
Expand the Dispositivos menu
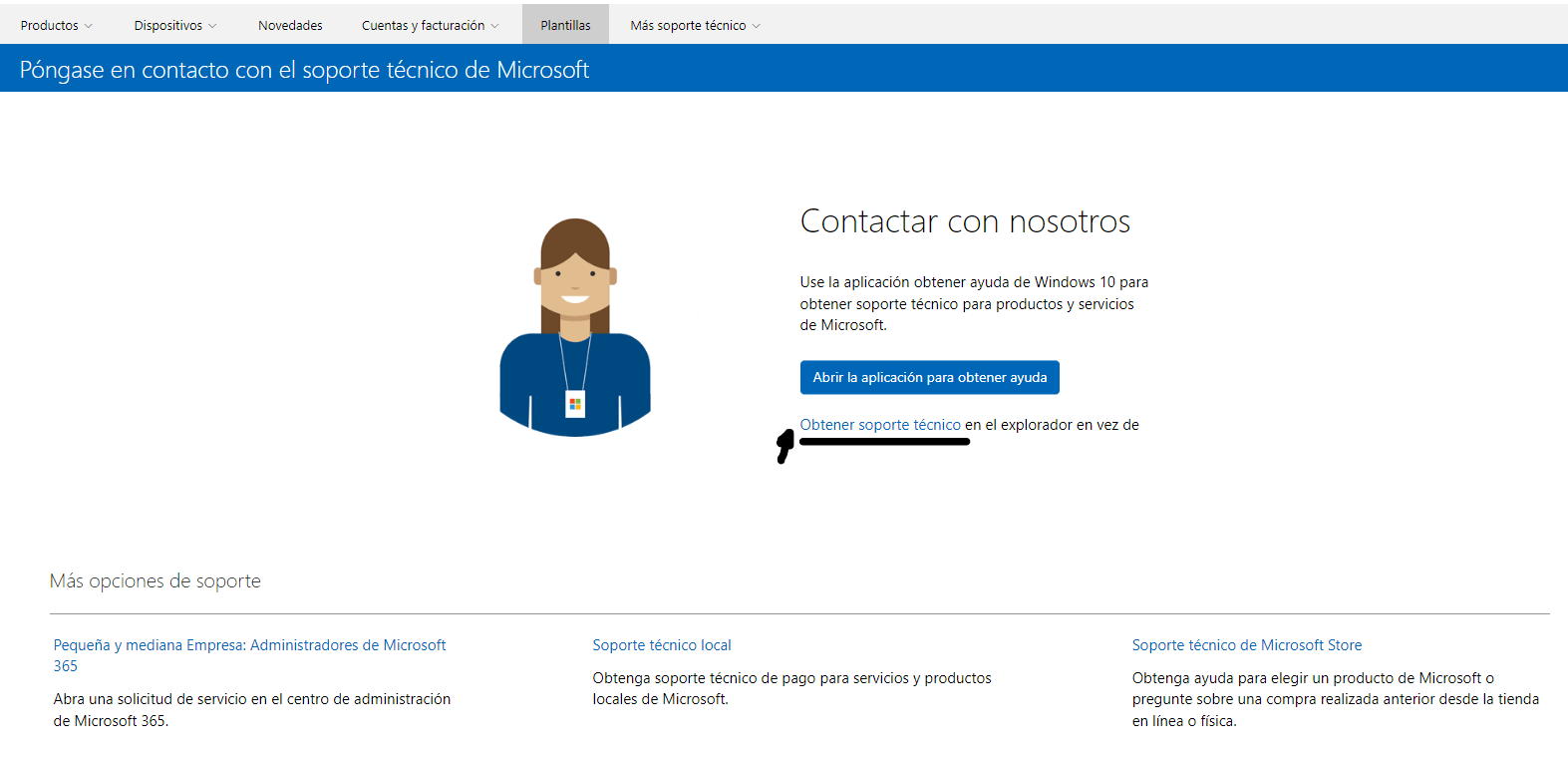click(x=175, y=26)
